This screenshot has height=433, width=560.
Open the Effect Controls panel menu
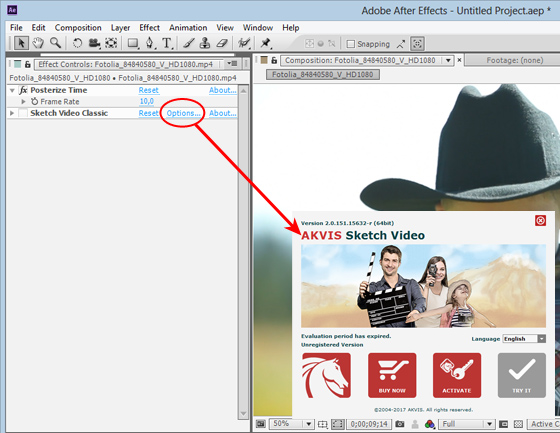tap(232, 64)
